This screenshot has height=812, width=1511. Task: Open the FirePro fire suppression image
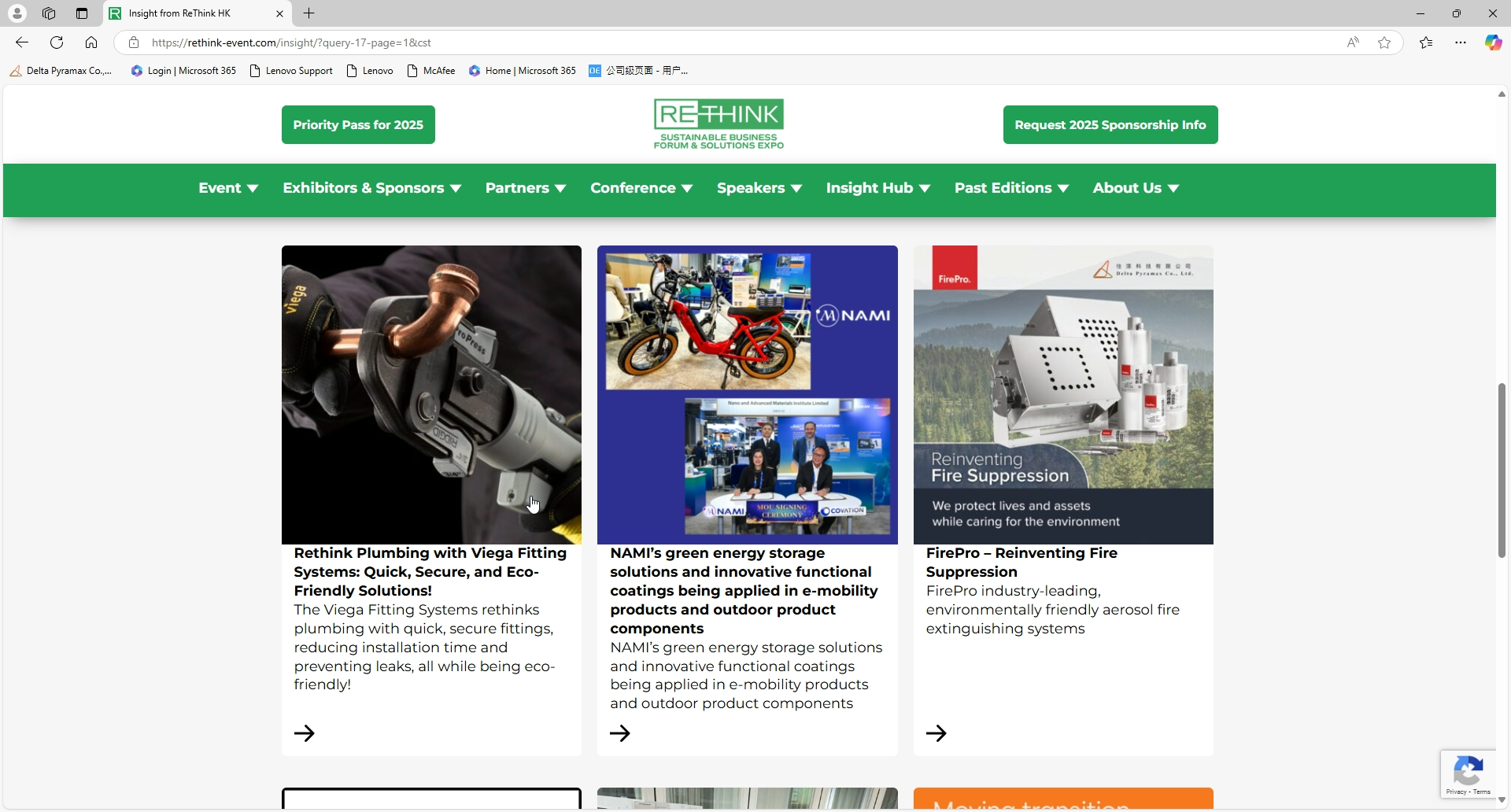click(1063, 395)
